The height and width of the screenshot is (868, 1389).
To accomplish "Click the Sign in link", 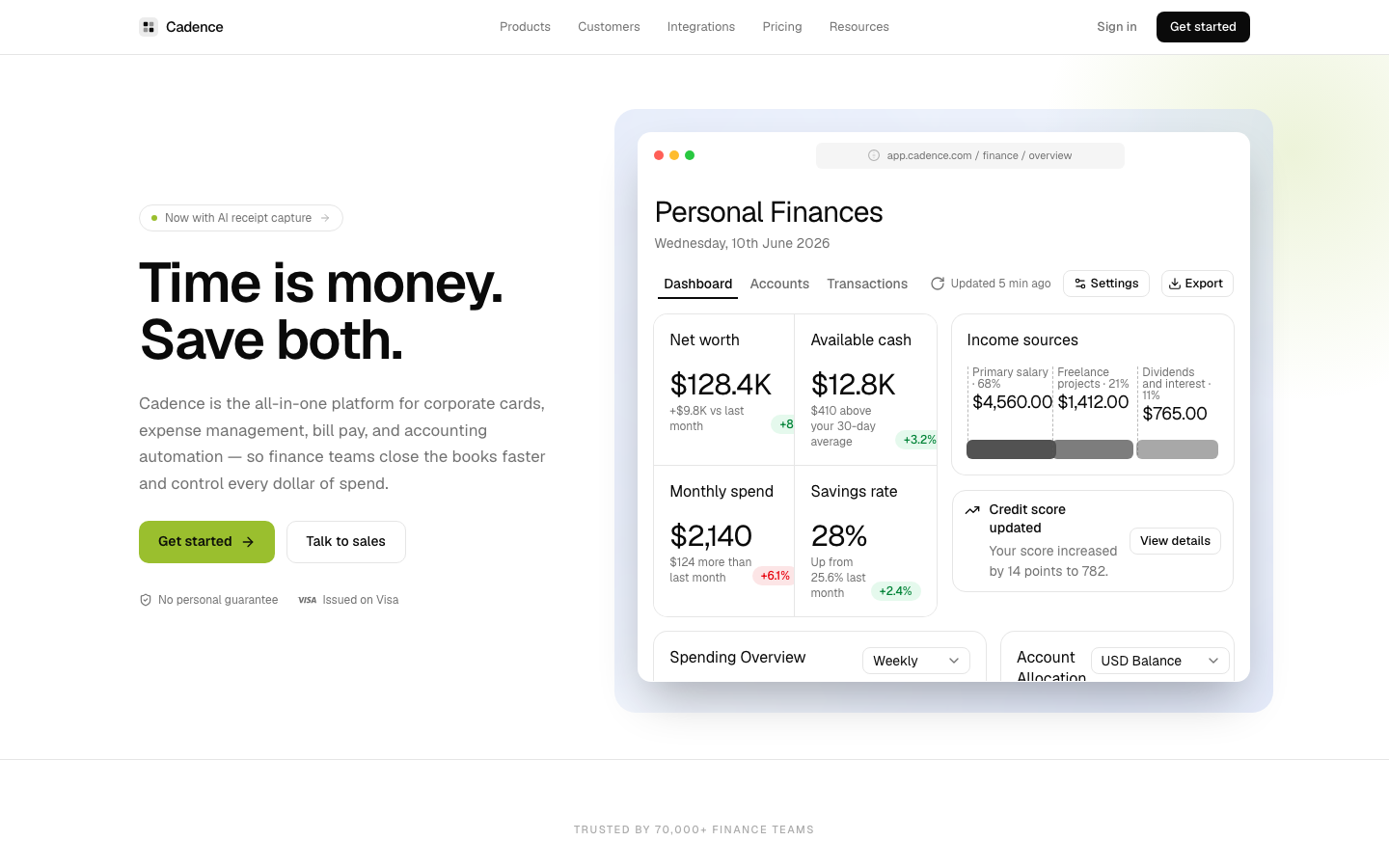I will 1117,27.
